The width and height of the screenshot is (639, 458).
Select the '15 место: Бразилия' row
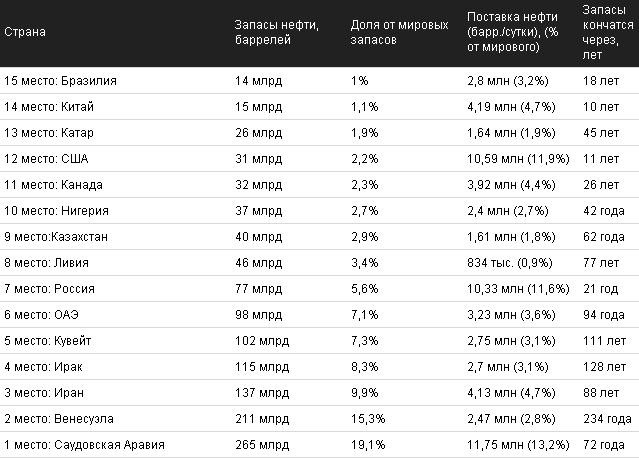tap(320, 81)
